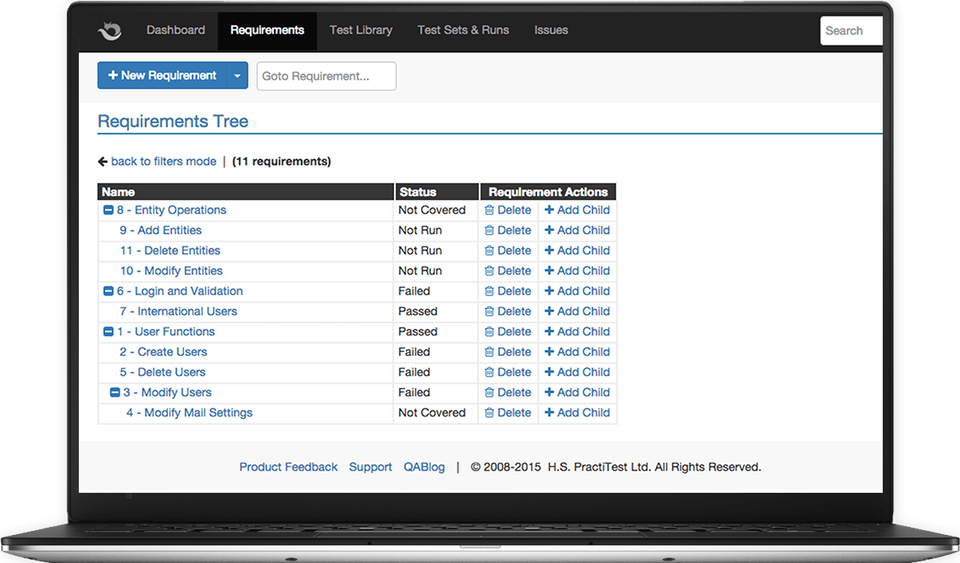Switch to the Test Library tab
This screenshot has width=960, height=563.
[361, 30]
